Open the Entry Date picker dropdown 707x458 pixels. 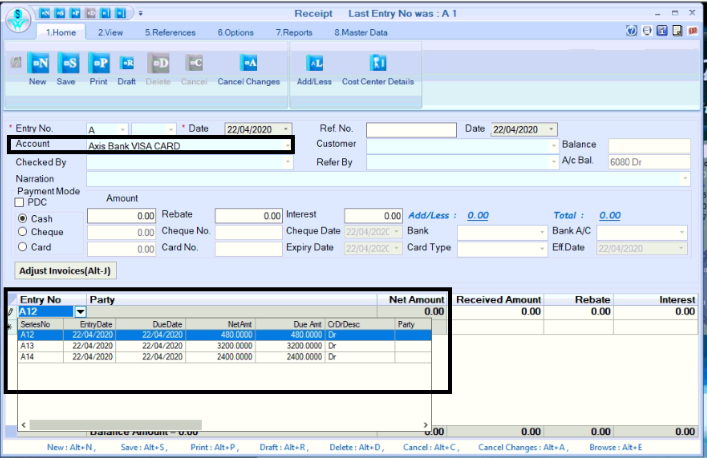[x=286, y=129]
